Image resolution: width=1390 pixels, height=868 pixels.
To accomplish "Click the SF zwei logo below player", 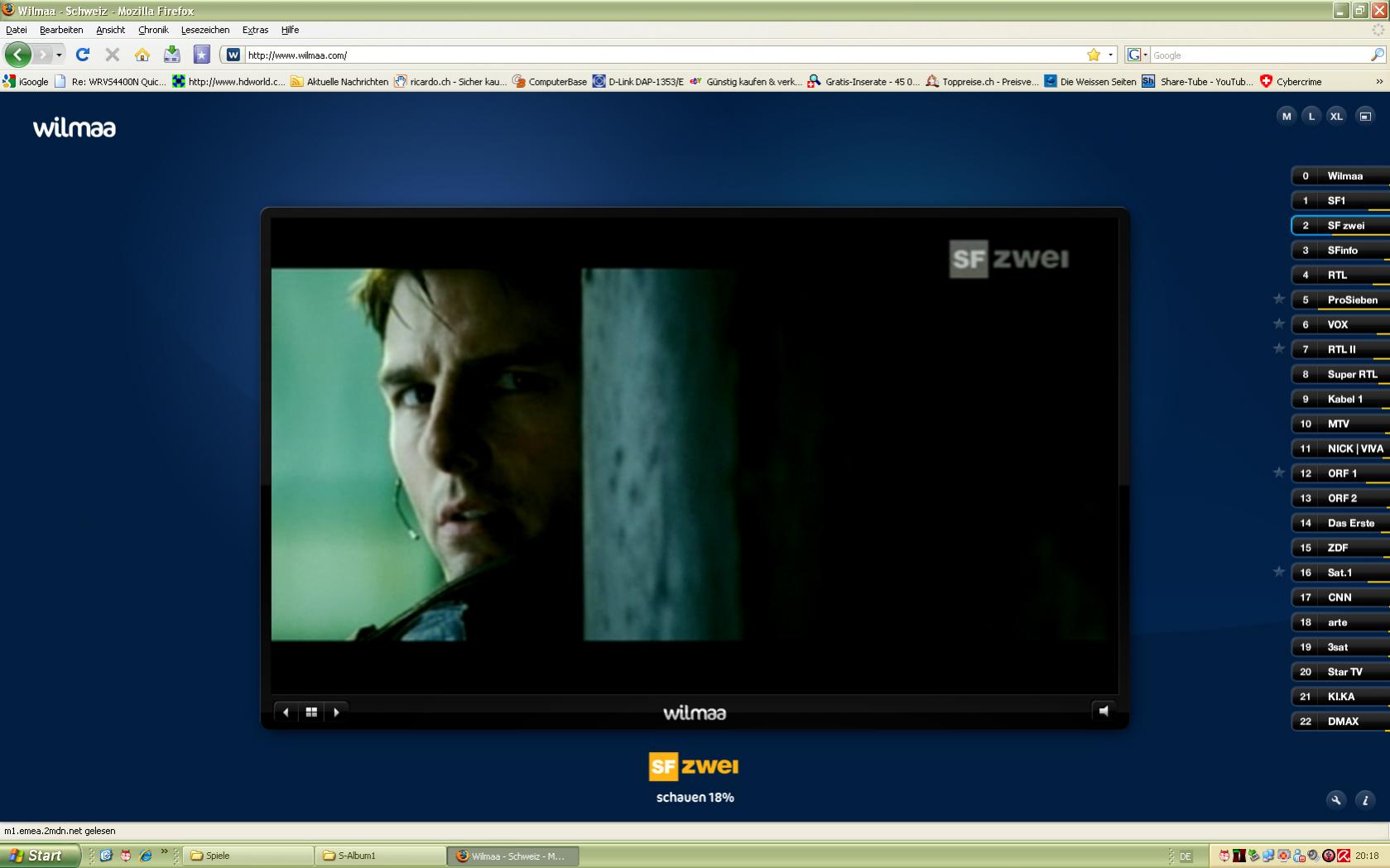I will tap(694, 766).
